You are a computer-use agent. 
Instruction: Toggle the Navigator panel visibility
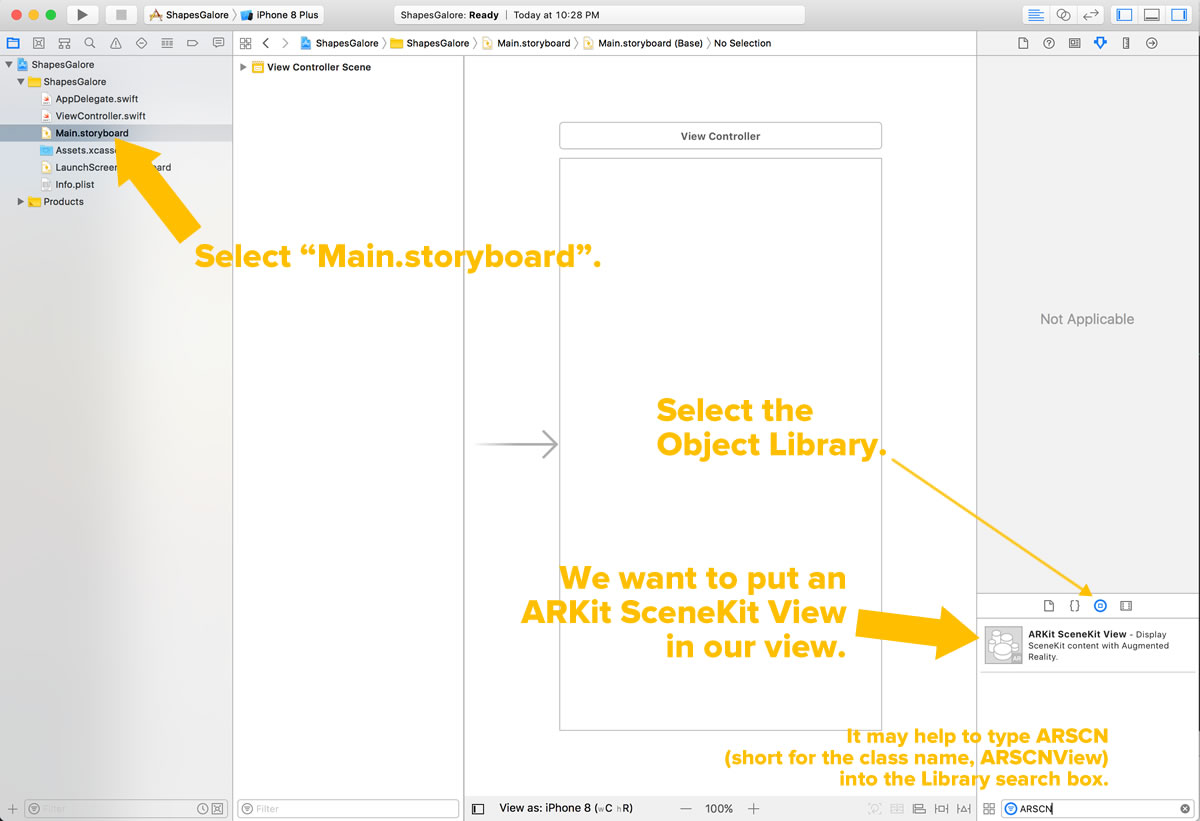pos(1124,15)
